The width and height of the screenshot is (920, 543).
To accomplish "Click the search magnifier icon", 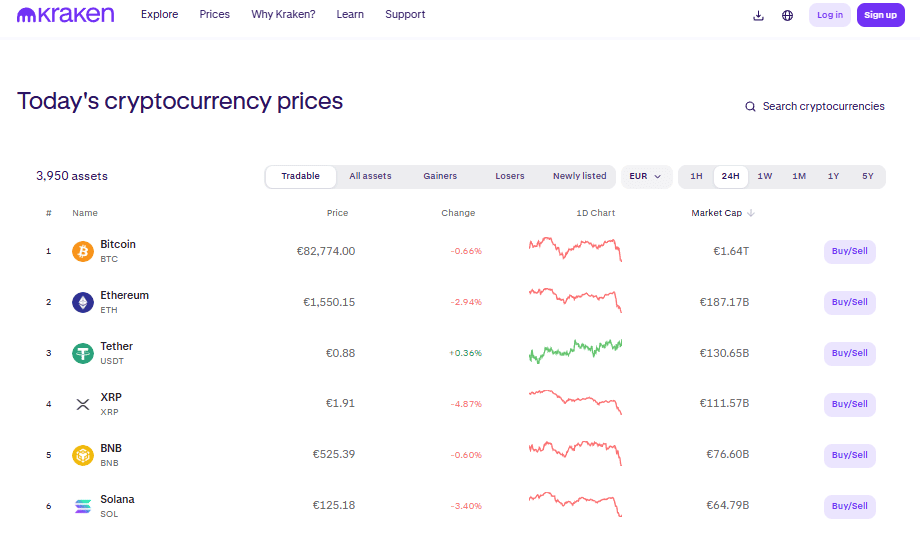I will click(x=750, y=106).
